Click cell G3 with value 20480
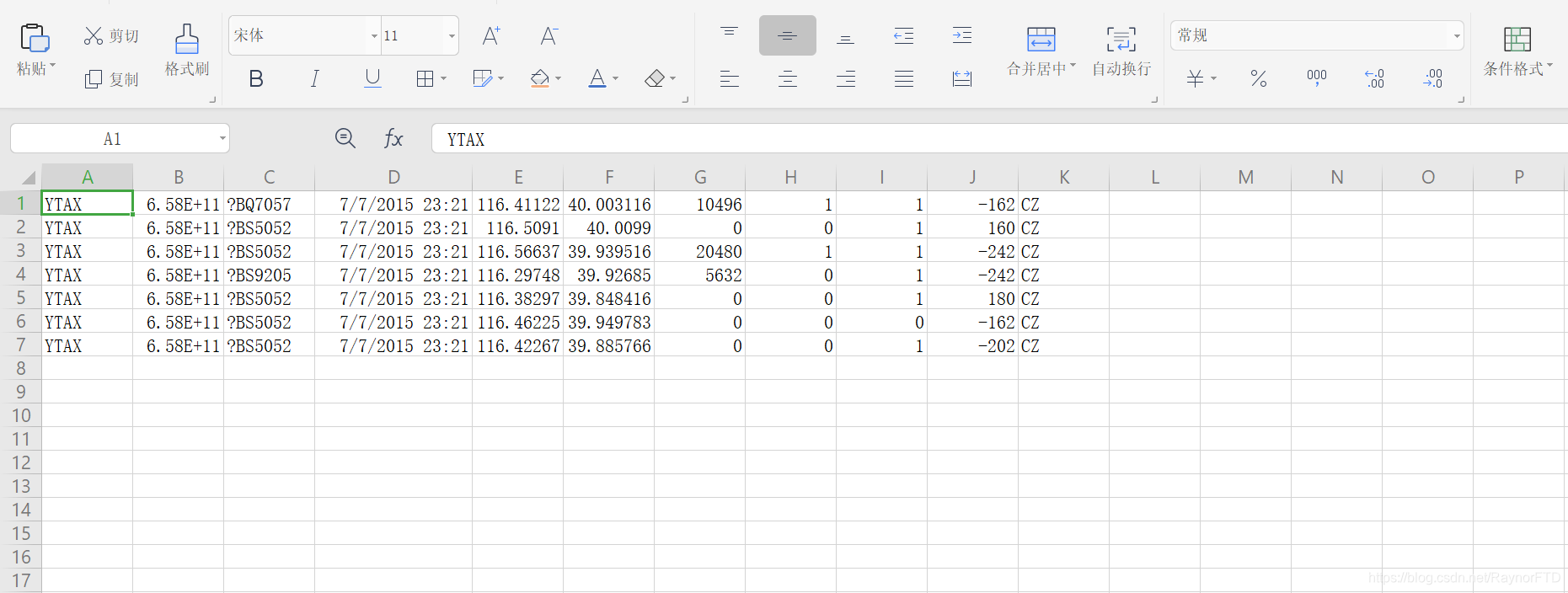 tap(700, 251)
